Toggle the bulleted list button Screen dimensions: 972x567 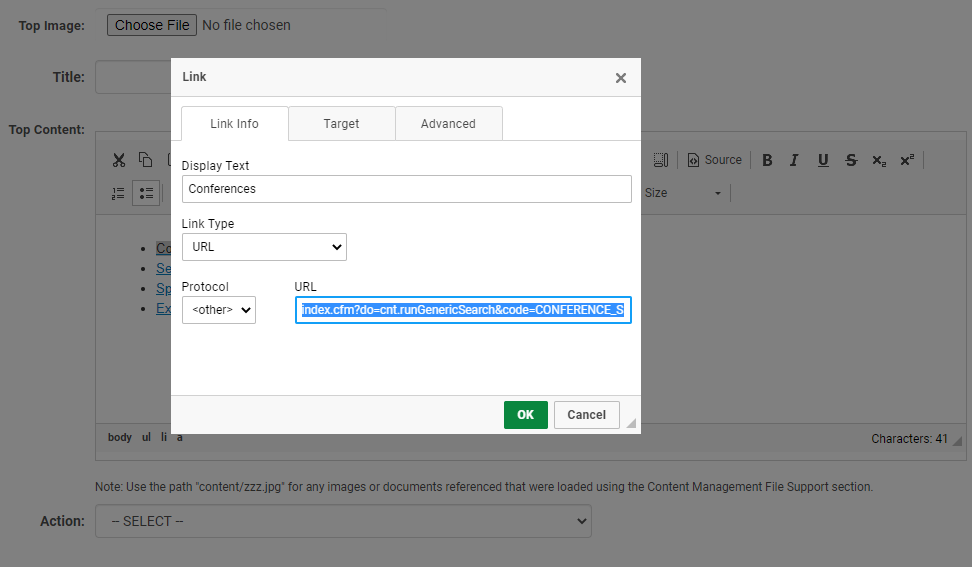146,193
